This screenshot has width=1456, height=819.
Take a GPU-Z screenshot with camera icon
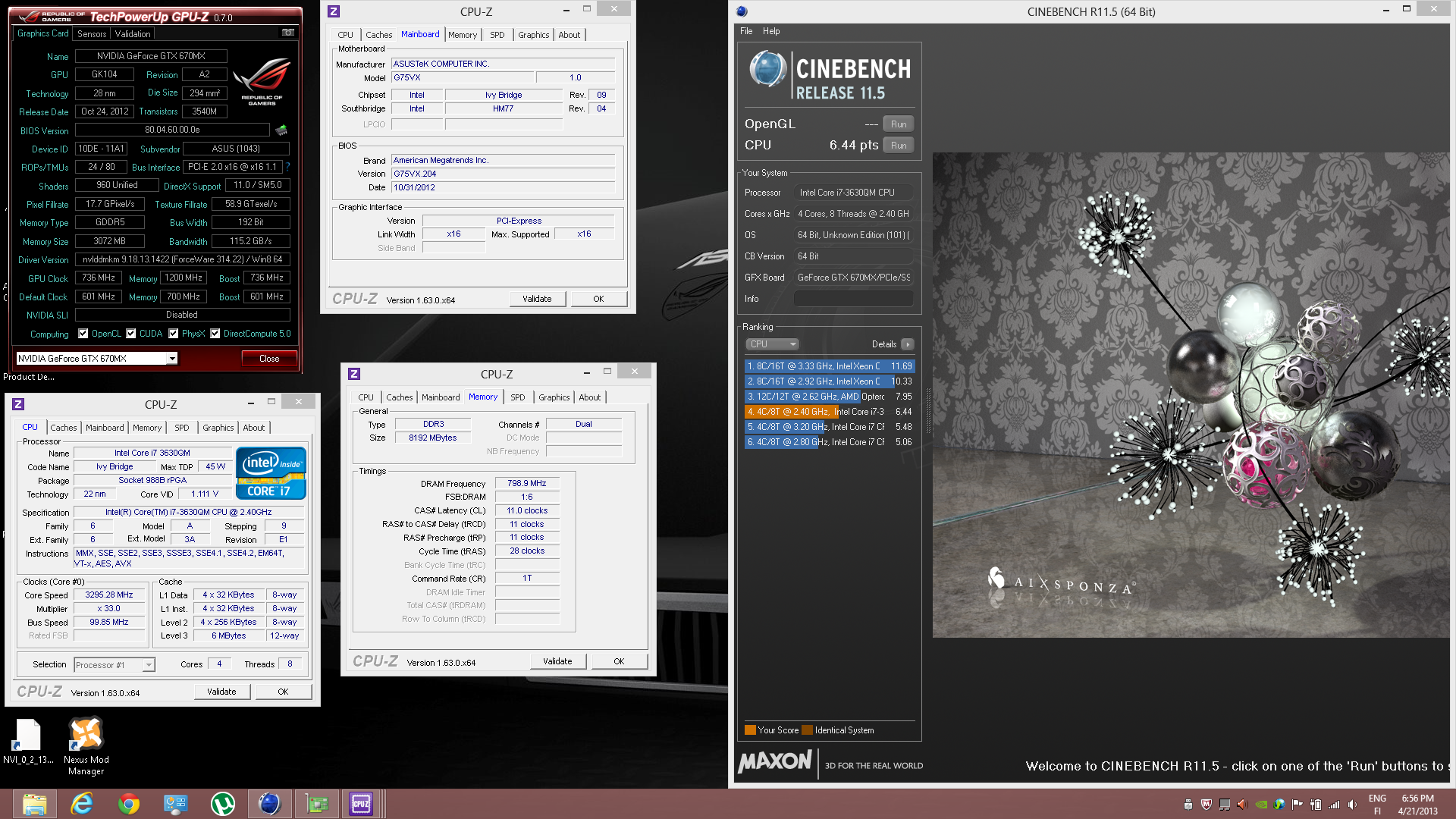(288, 33)
